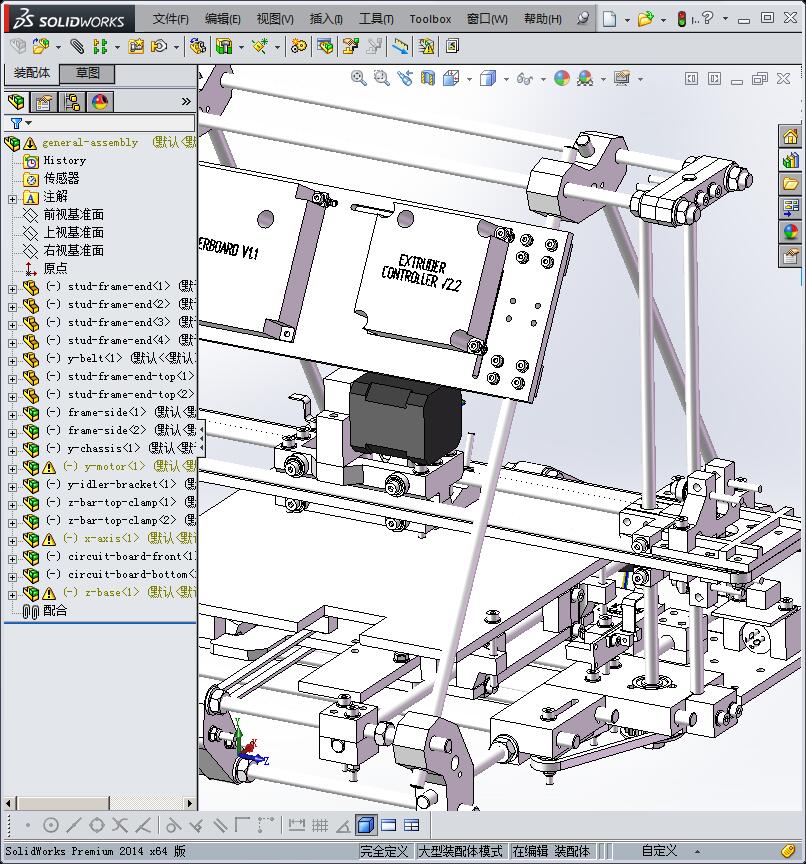This screenshot has height=864, width=806.
Task: Toggle the grid display icon in sketch toolbar
Action: click(319, 825)
